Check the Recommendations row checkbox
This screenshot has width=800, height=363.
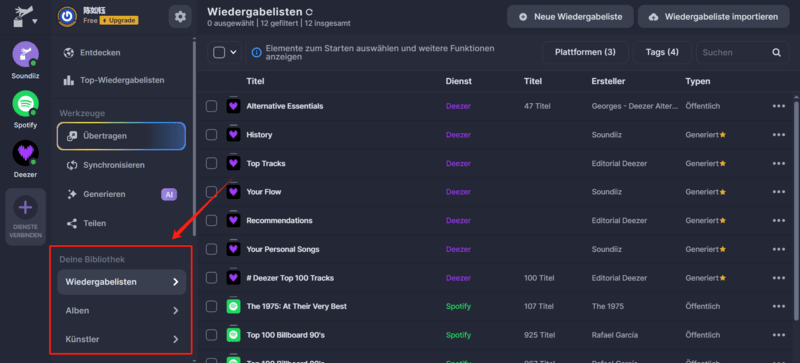[x=211, y=221]
